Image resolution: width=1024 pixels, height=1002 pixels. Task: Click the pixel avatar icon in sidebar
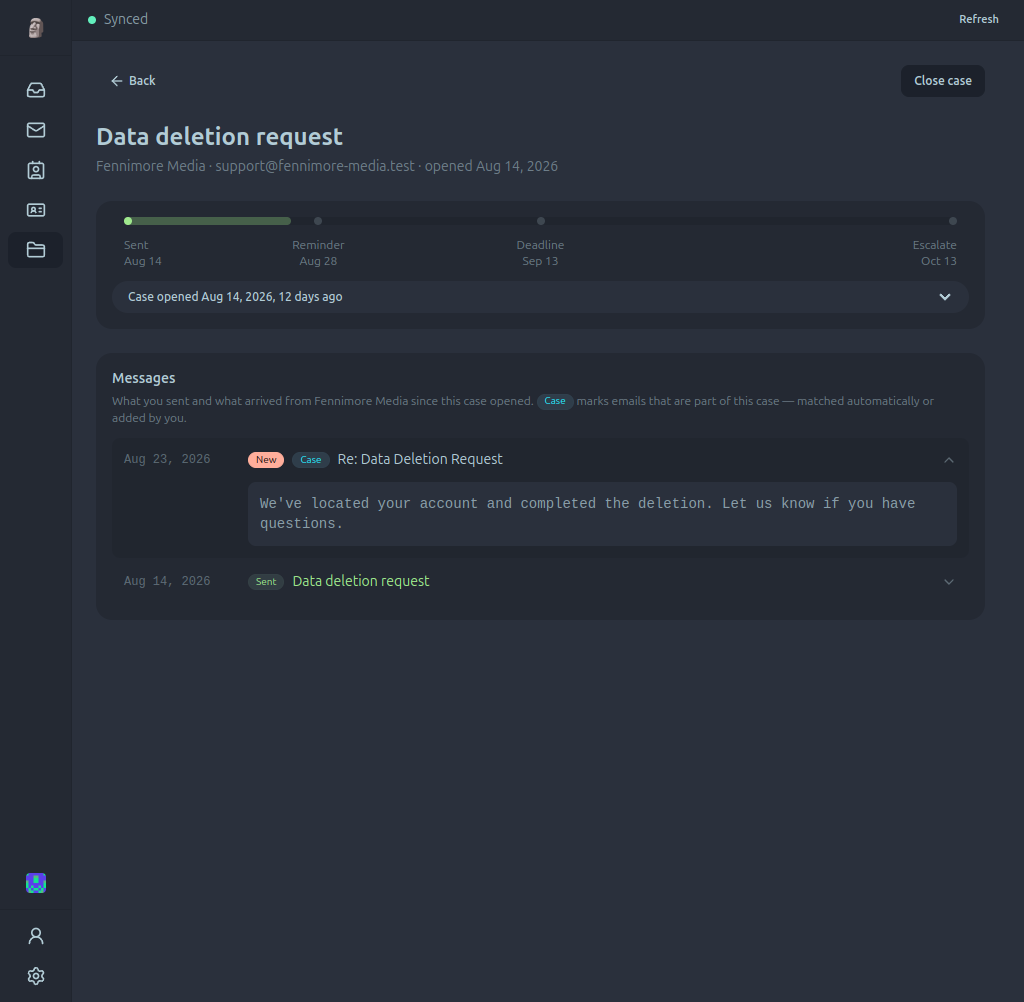click(36, 883)
